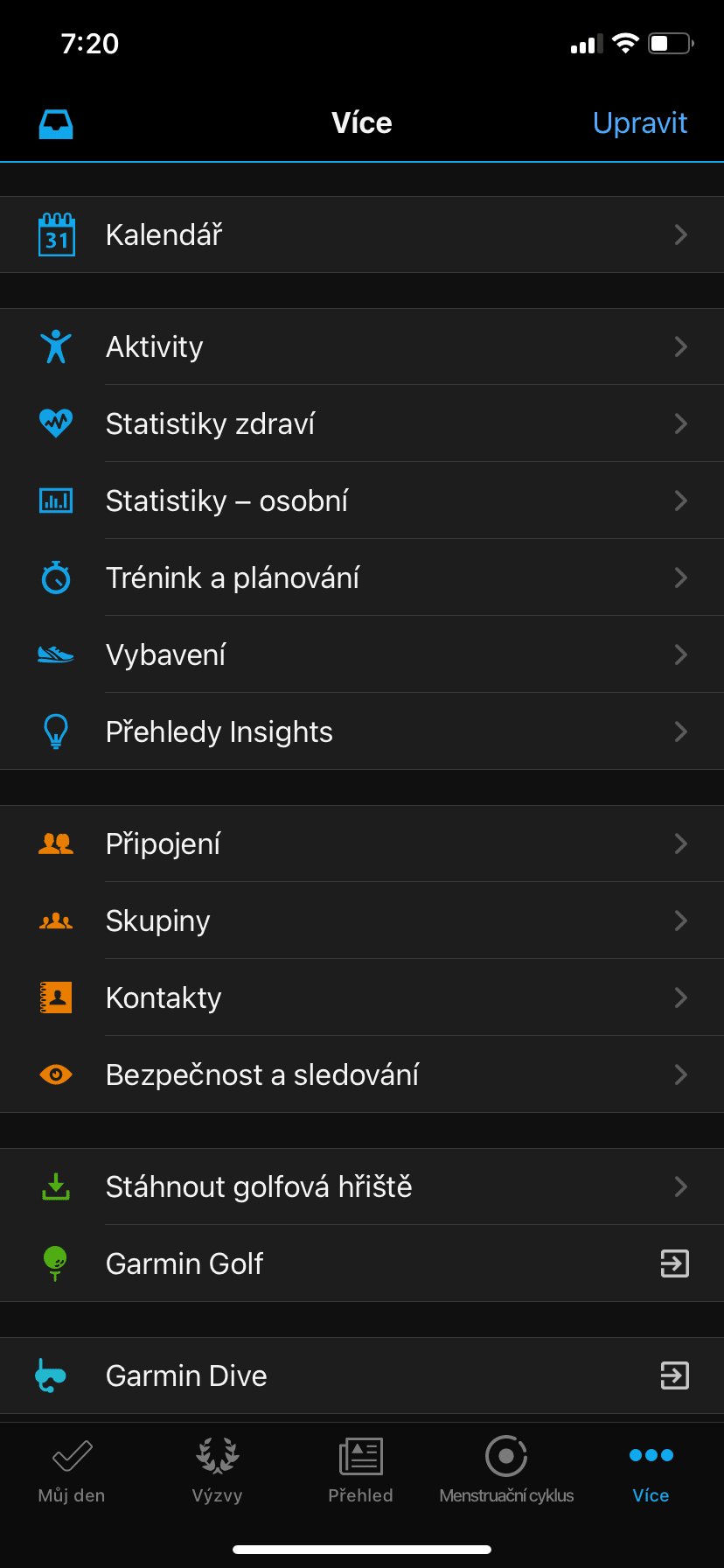Switch to the Výzvy tab
This screenshot has height=1568, width=724.
point(217,1470)
